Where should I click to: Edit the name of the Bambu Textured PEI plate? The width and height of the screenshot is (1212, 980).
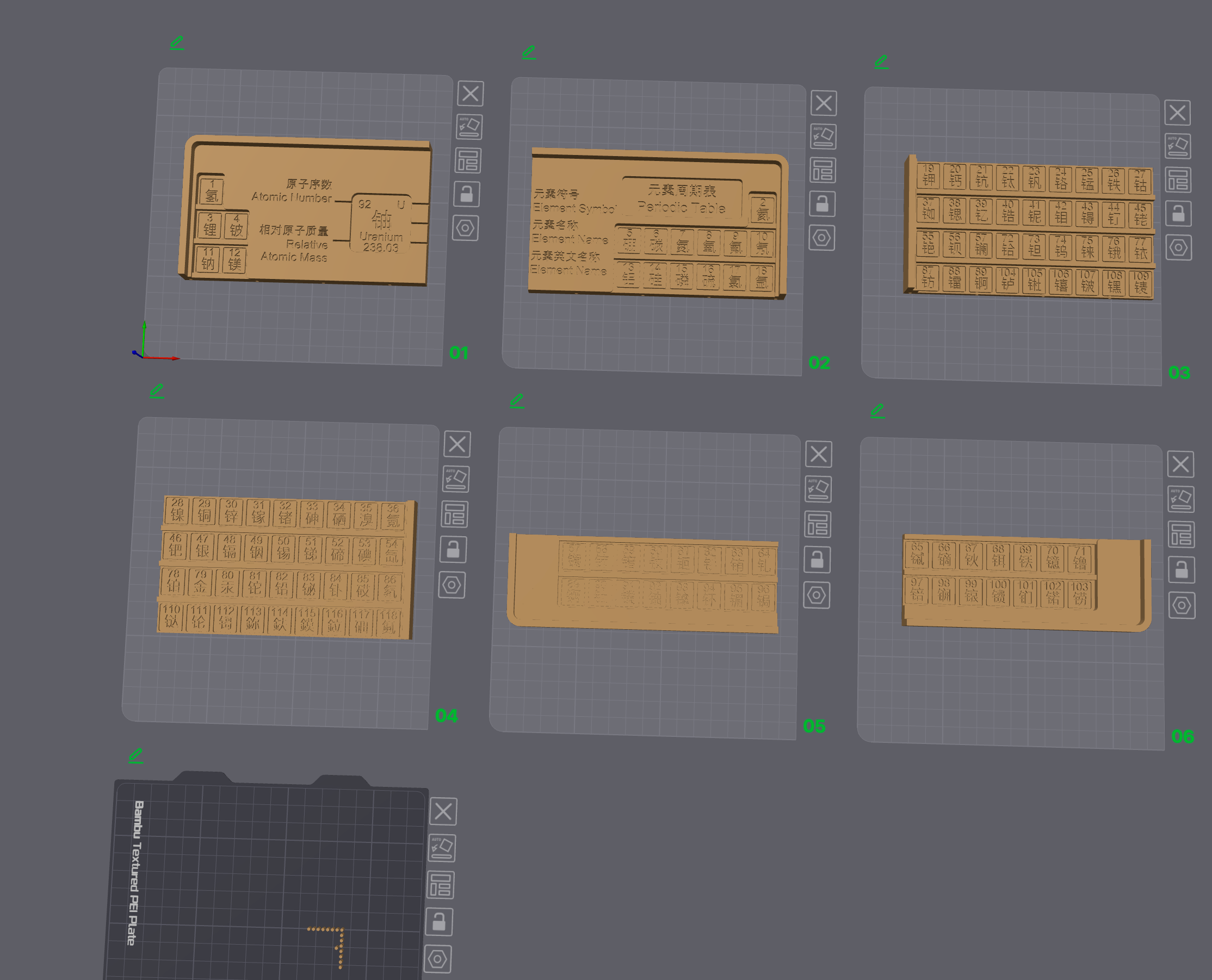tap(135, 756)
